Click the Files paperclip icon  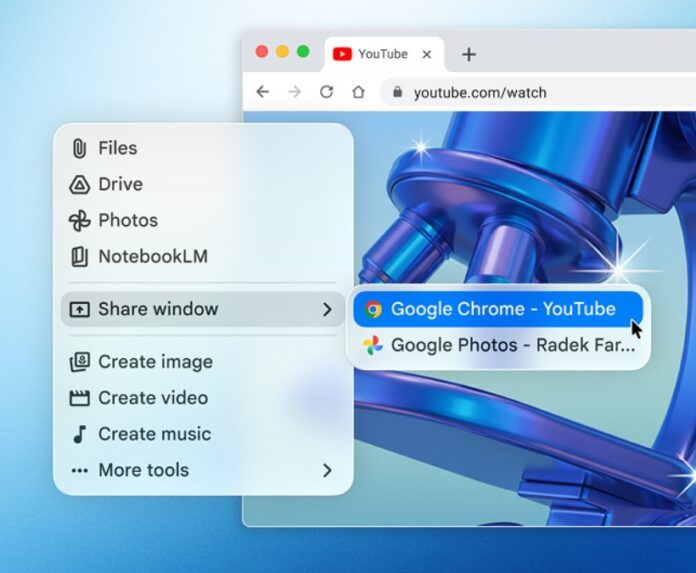[x=79, y=148]
